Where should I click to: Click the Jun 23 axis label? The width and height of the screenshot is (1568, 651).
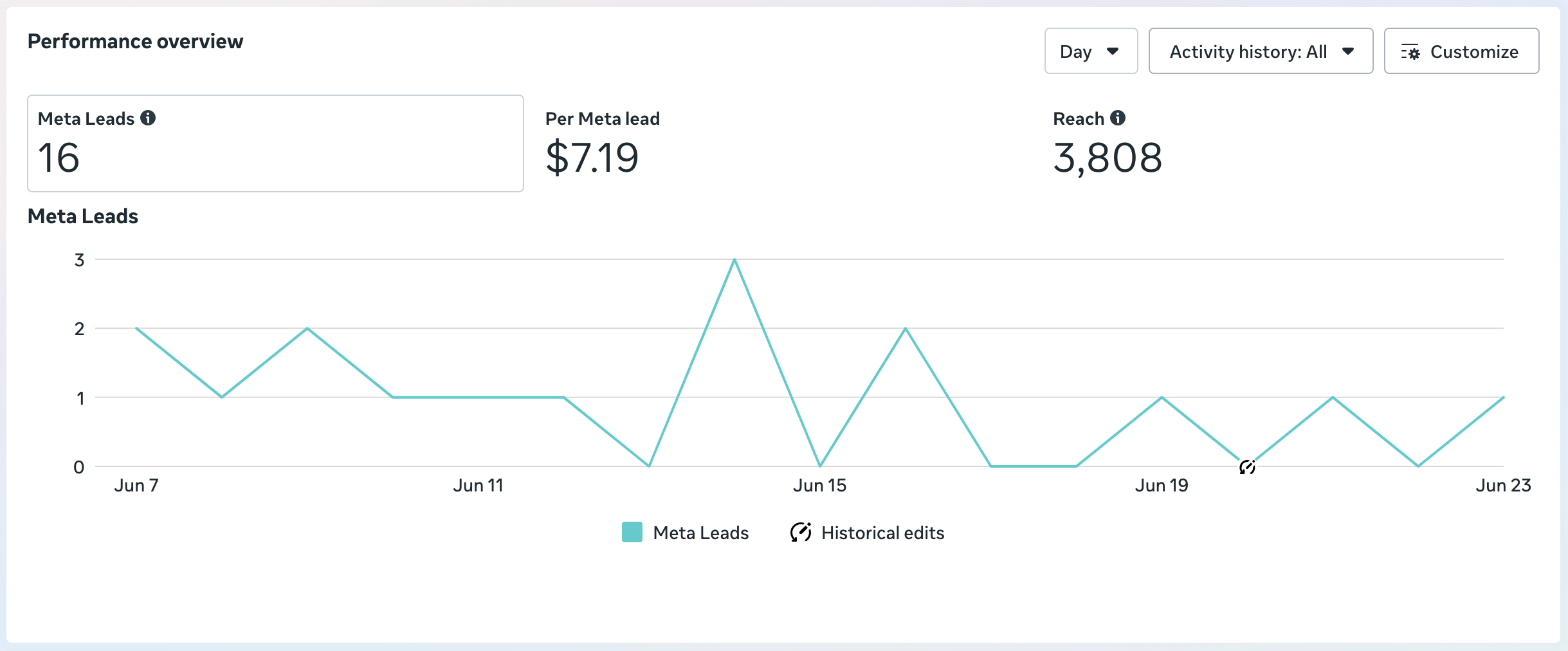coord(1503,485)
